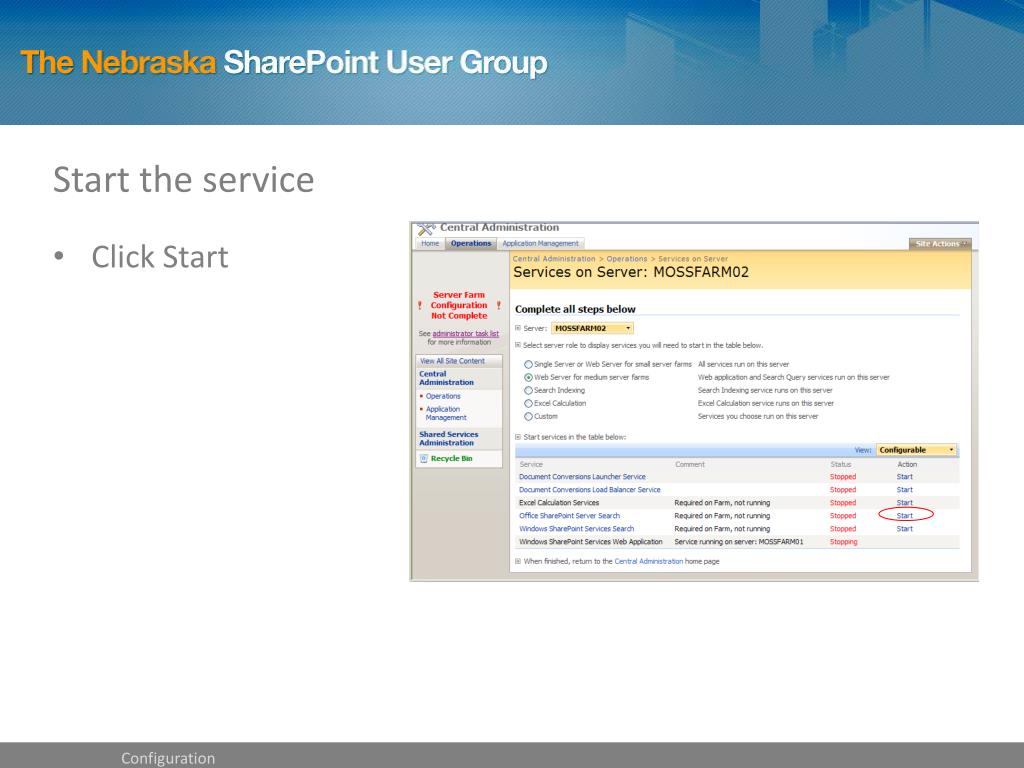Open the Site Actions menu
The width and height of the screenshot is (1024, 768).
pos(940,244)
